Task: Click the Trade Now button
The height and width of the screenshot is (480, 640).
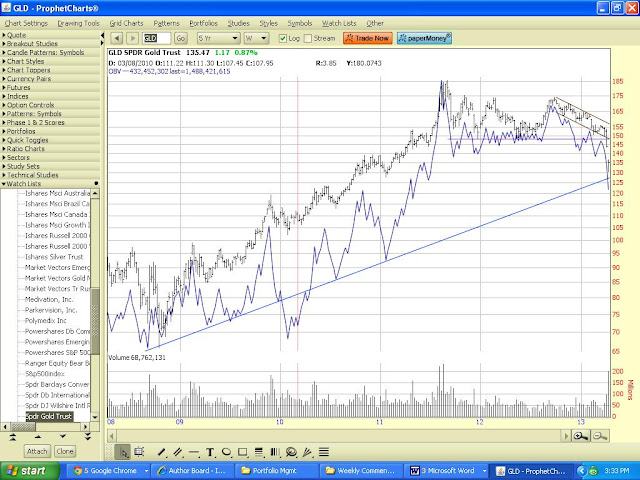Action: point(368,38)
